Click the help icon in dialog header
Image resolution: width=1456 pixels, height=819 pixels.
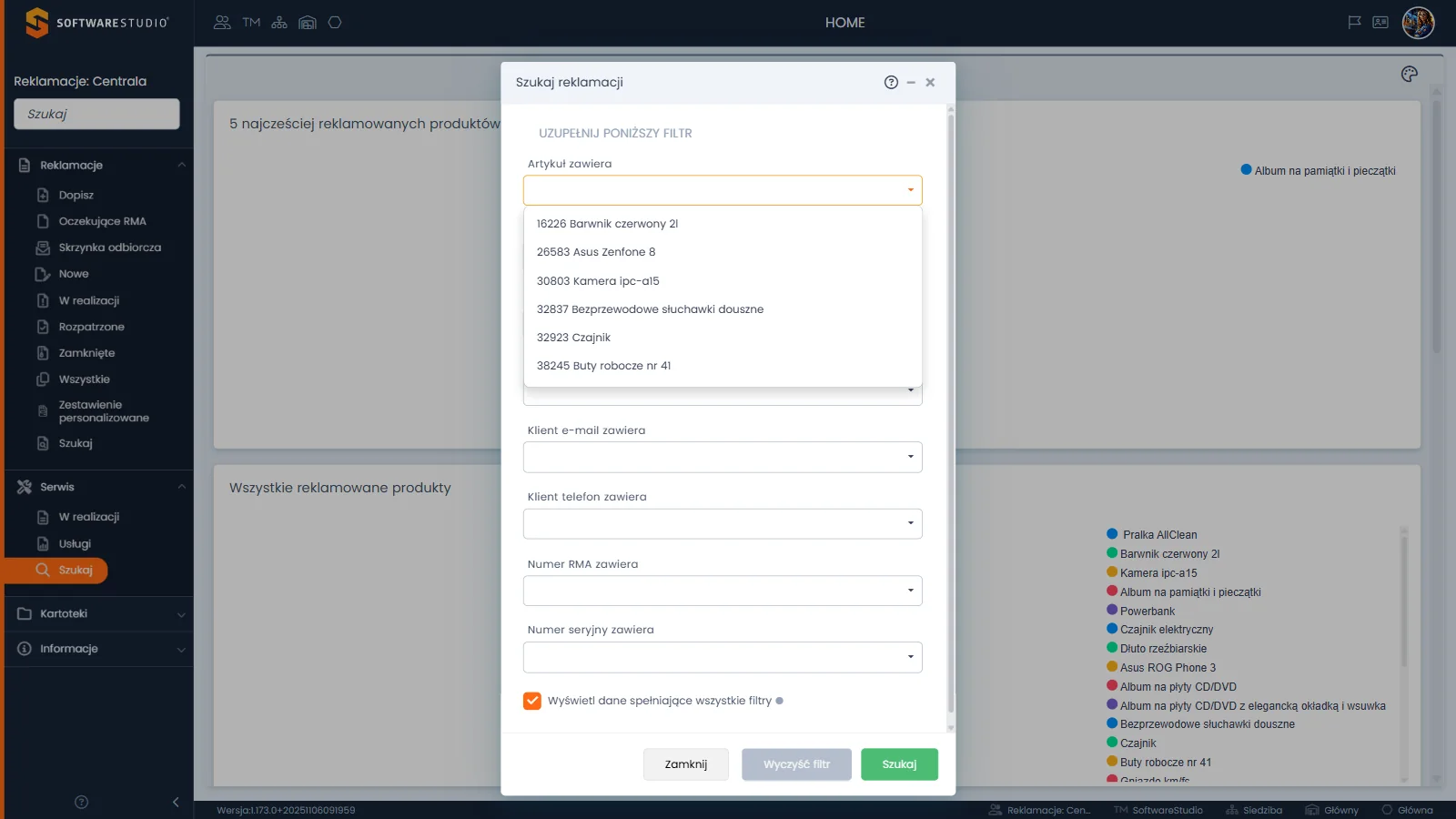(x=891, y=82)
